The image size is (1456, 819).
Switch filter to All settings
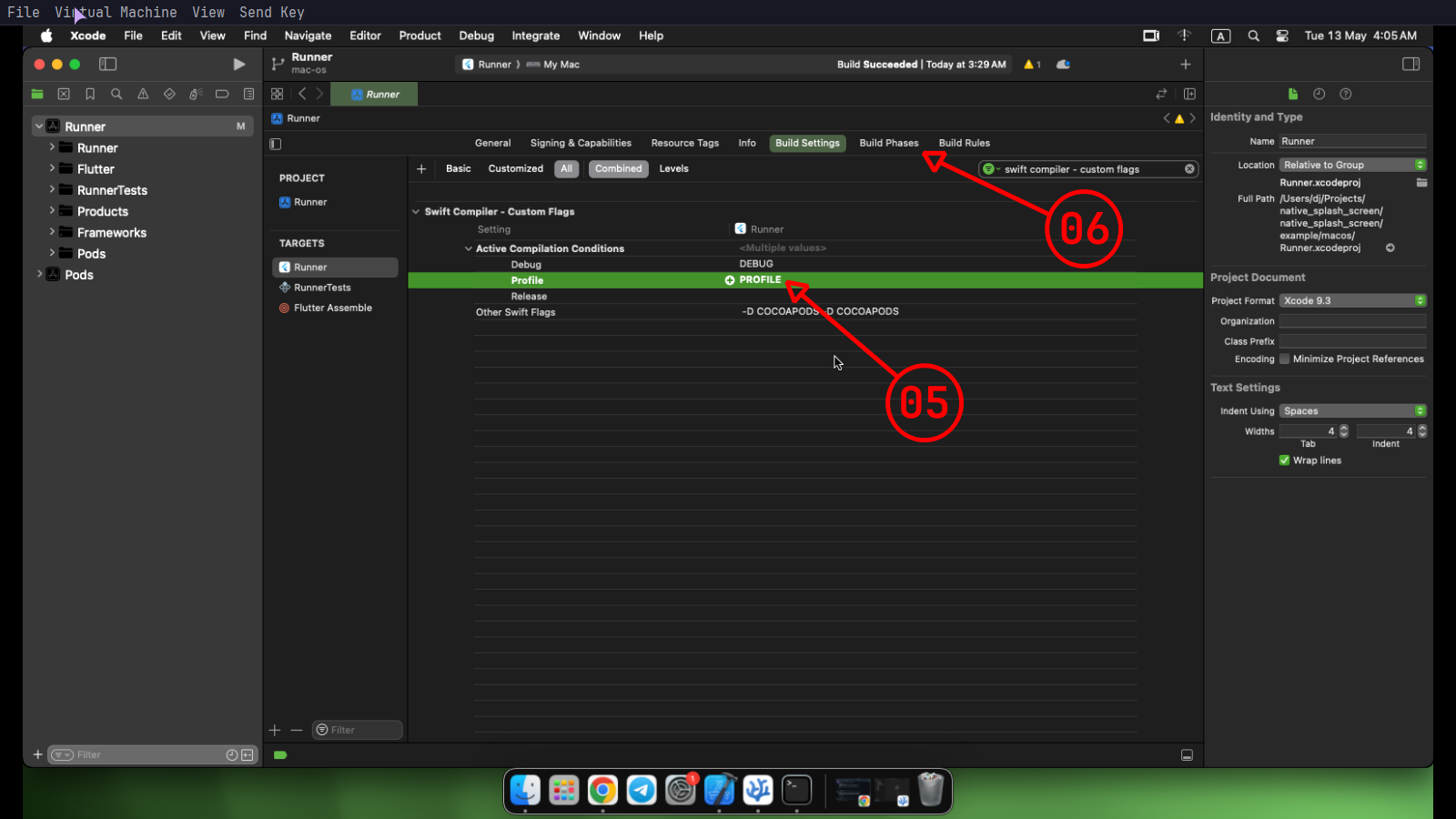[567, 168]
